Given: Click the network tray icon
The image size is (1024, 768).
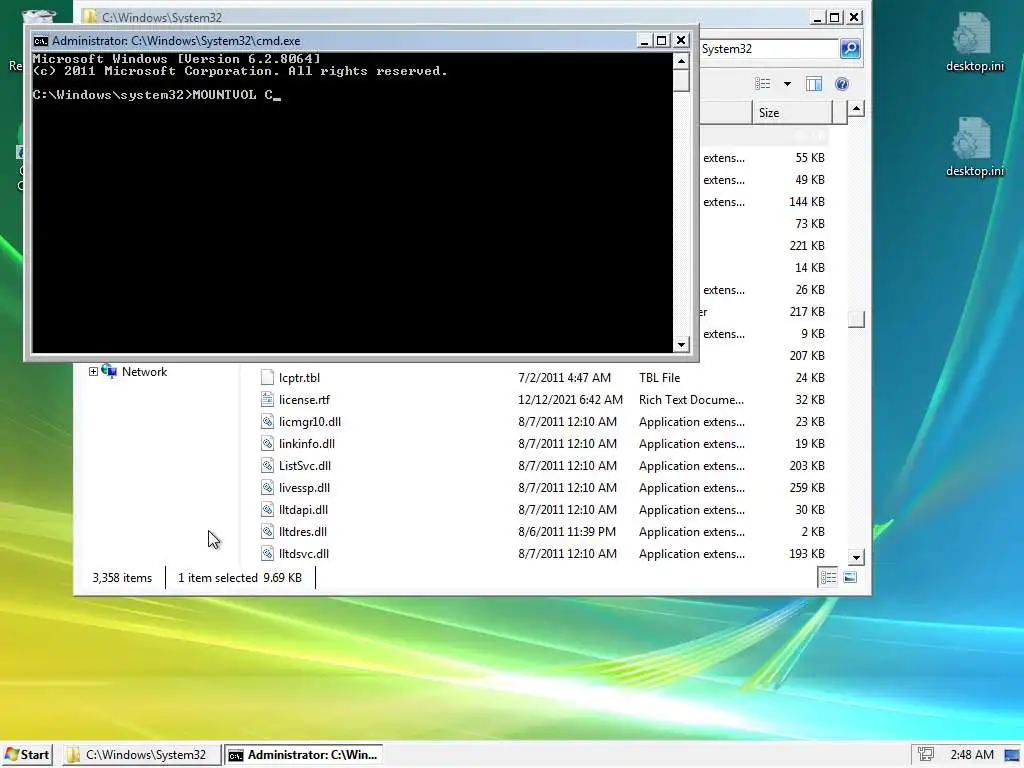Looking at the screenshot, I should (x=925, y=754).
